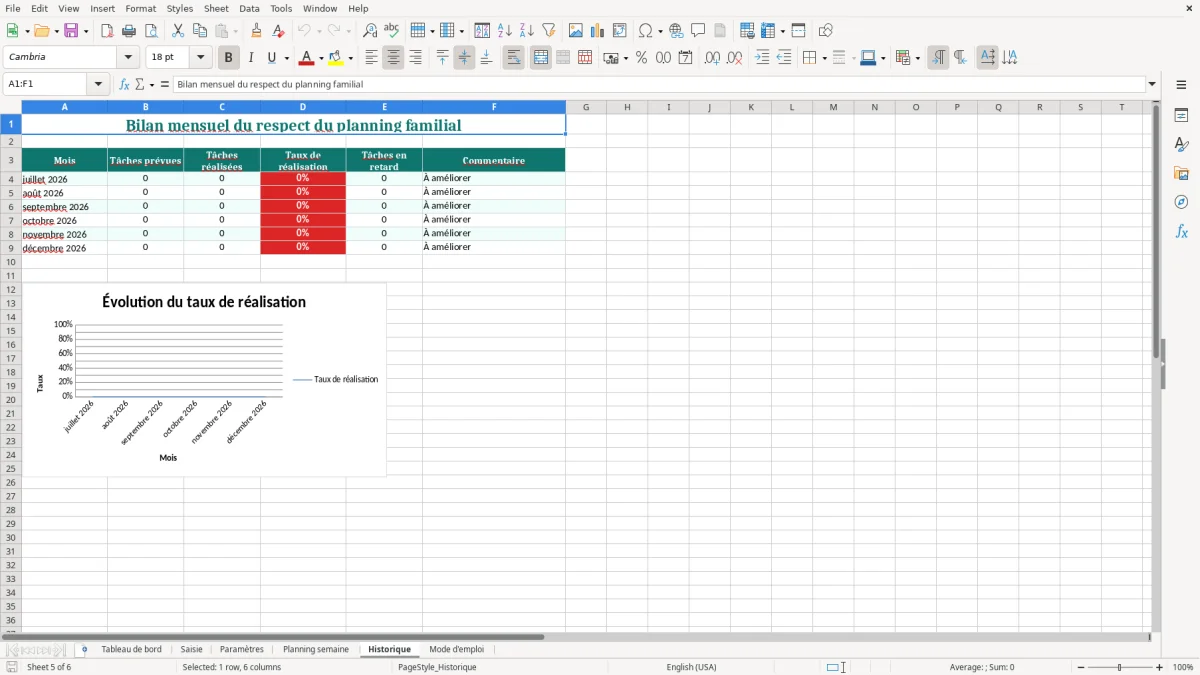The image size is (1200, 675).
Task: Toggle Center Horizontally alignment
Action: point(393,58)
